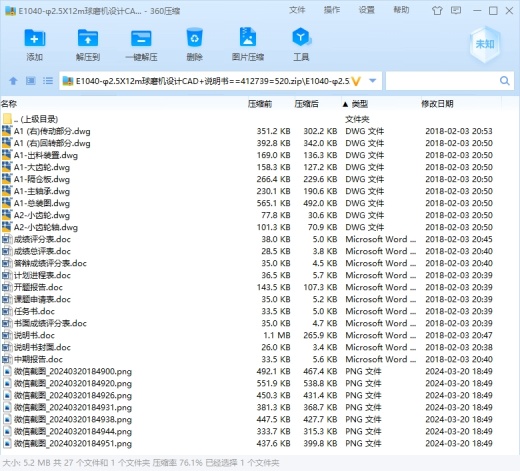Select file 课题申请表.doc
Screen dimensions: 520x471
[42, 299]
